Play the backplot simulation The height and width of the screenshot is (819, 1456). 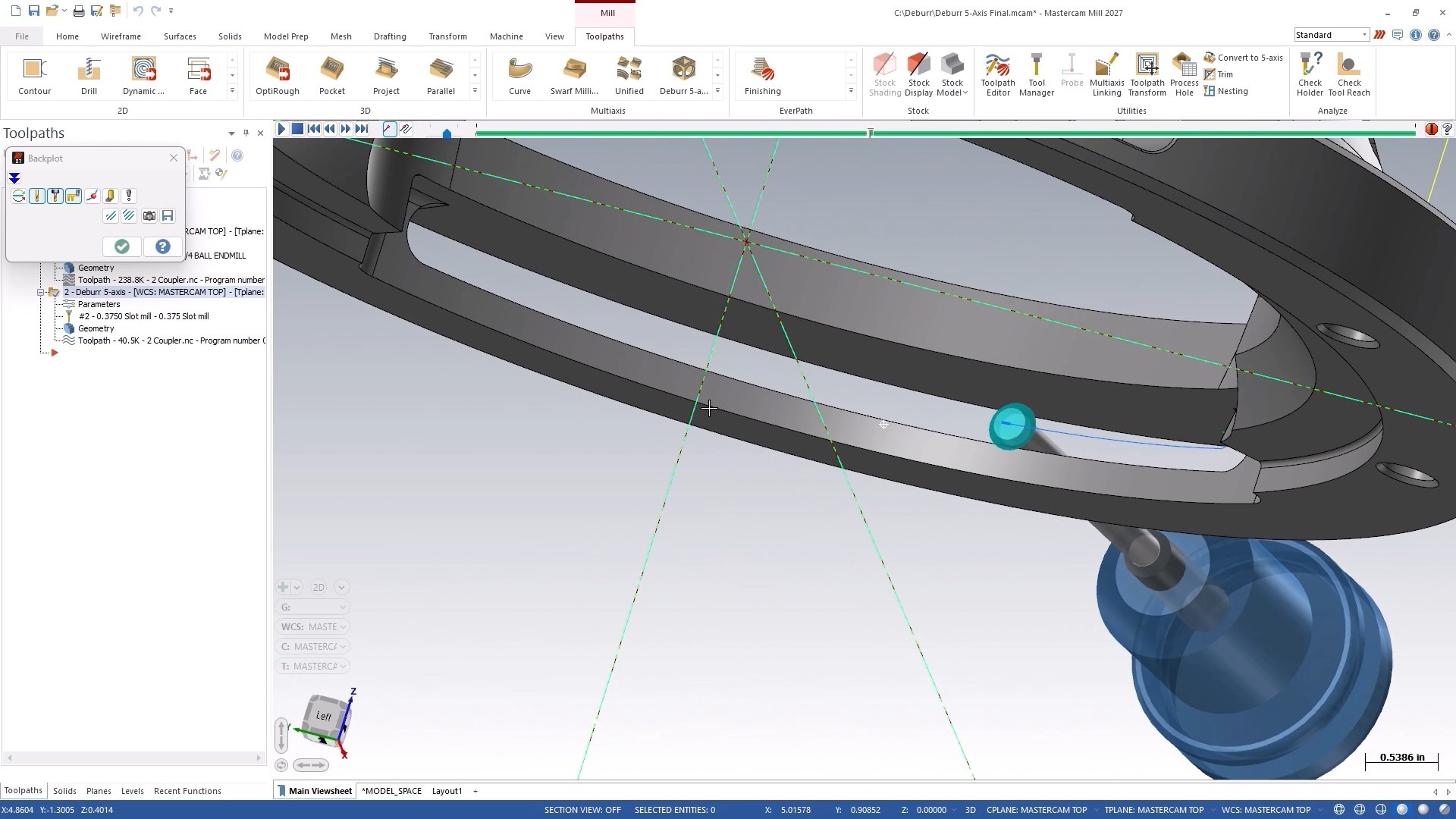(x=281, y=129)
